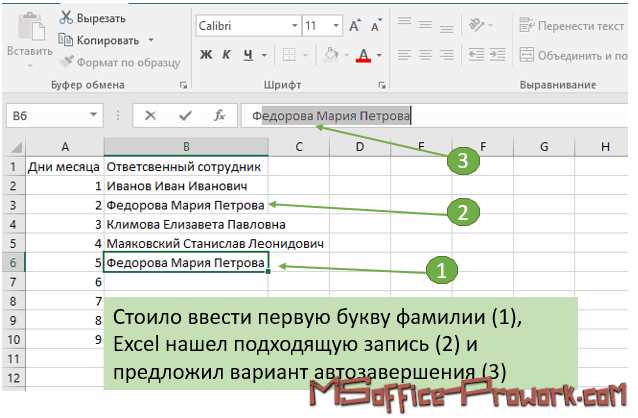
Task: Select row 12 header
Action: tap(13, 378)
